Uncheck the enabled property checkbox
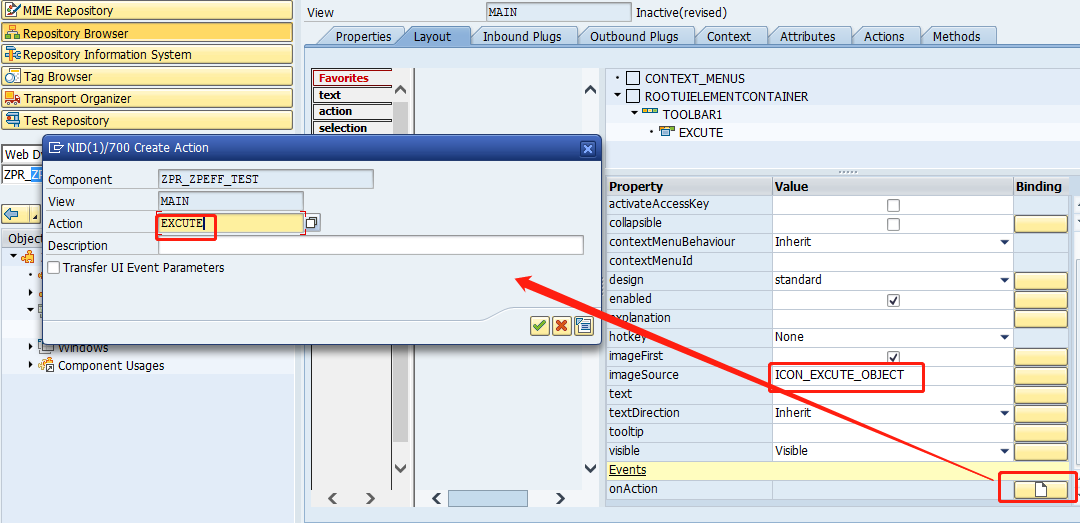The width and height of the screenshot is (1080, 523). pyautogui.click(x=893, y=300)
